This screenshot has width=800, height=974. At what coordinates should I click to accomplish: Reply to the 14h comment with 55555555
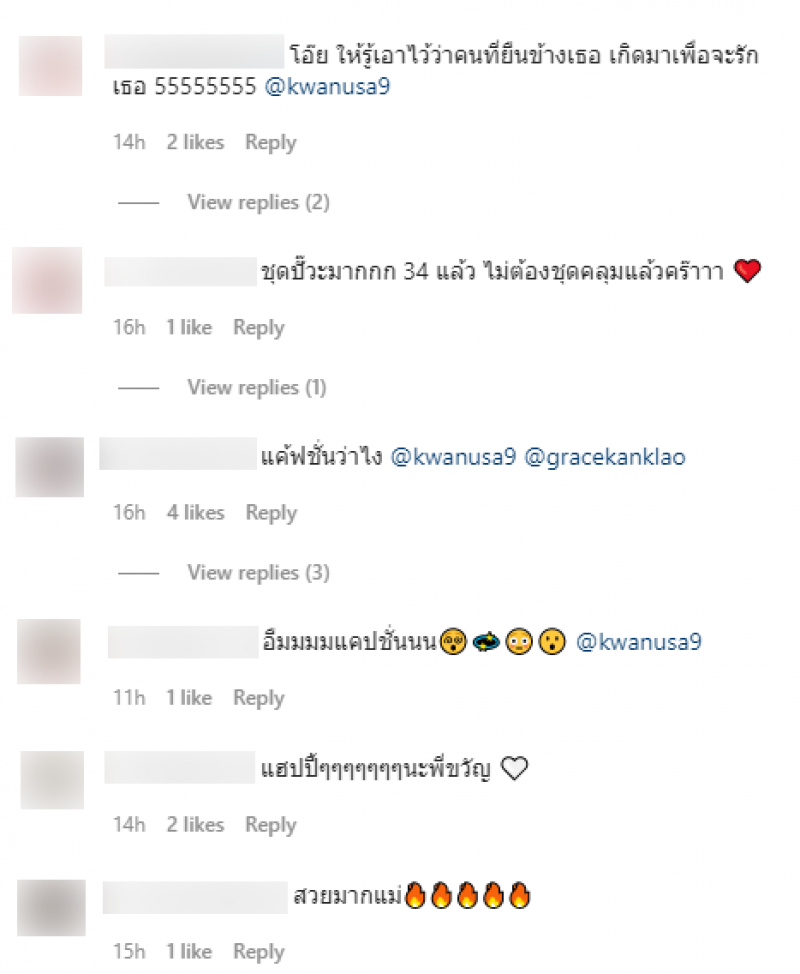coord(271,142)
